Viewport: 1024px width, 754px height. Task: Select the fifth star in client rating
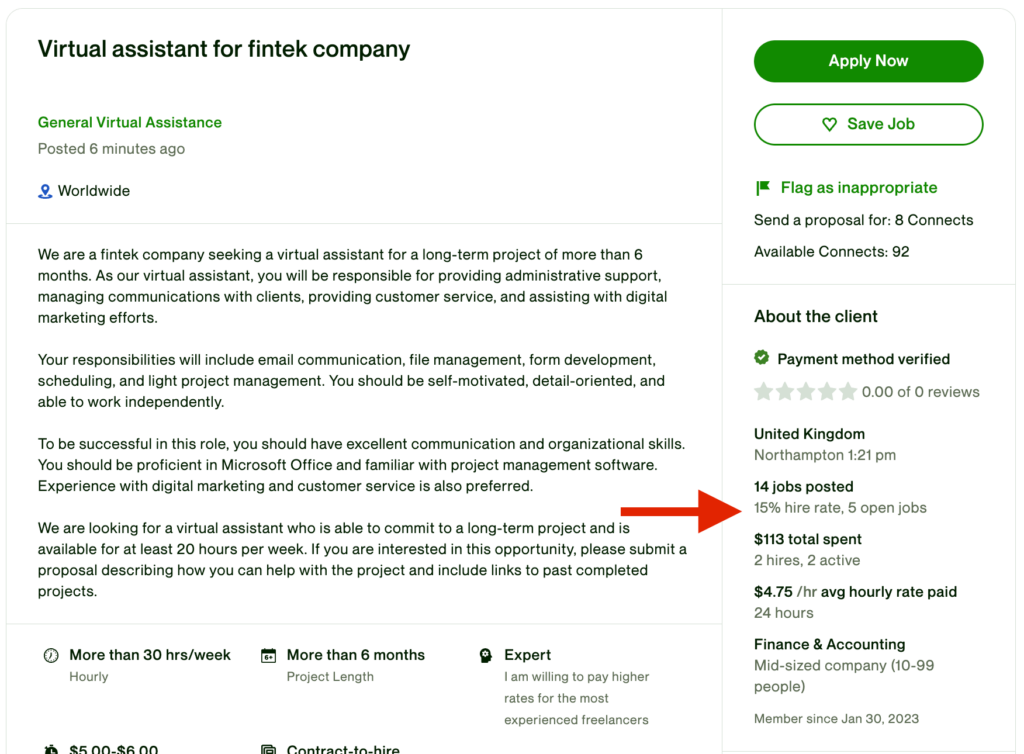(848, 391)
